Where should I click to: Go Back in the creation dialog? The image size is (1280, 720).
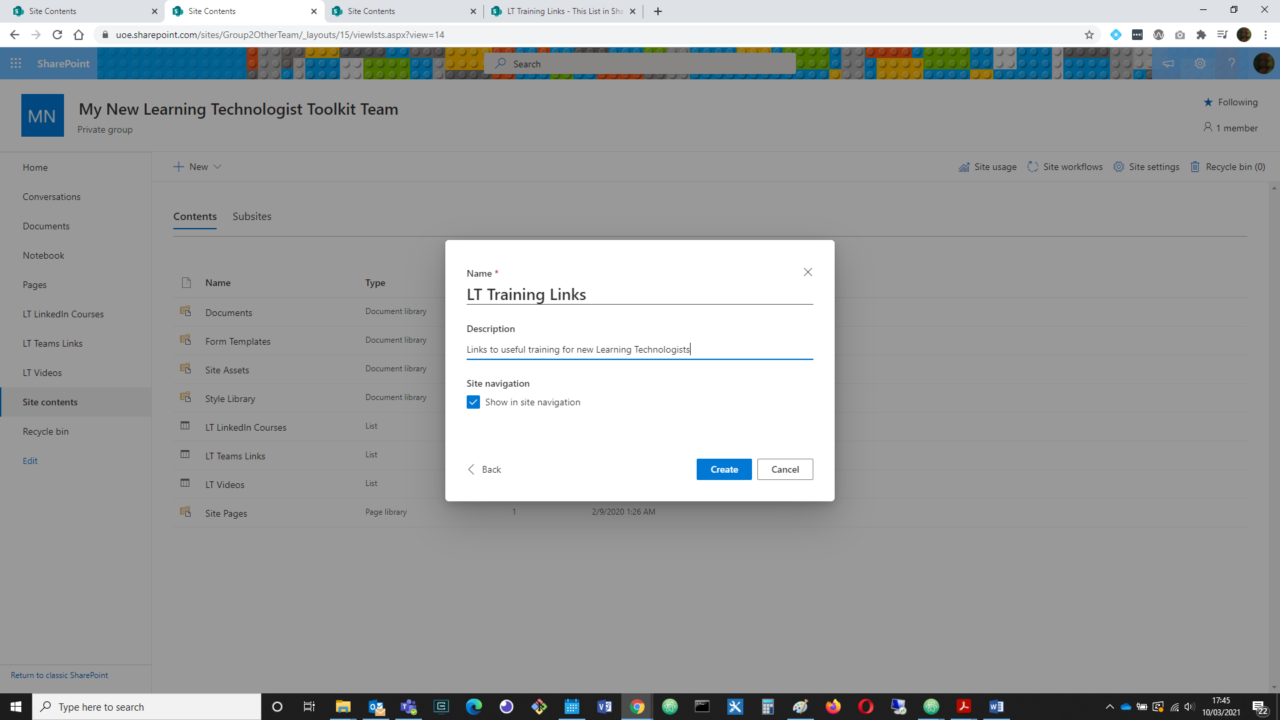(x=484, y=469)
